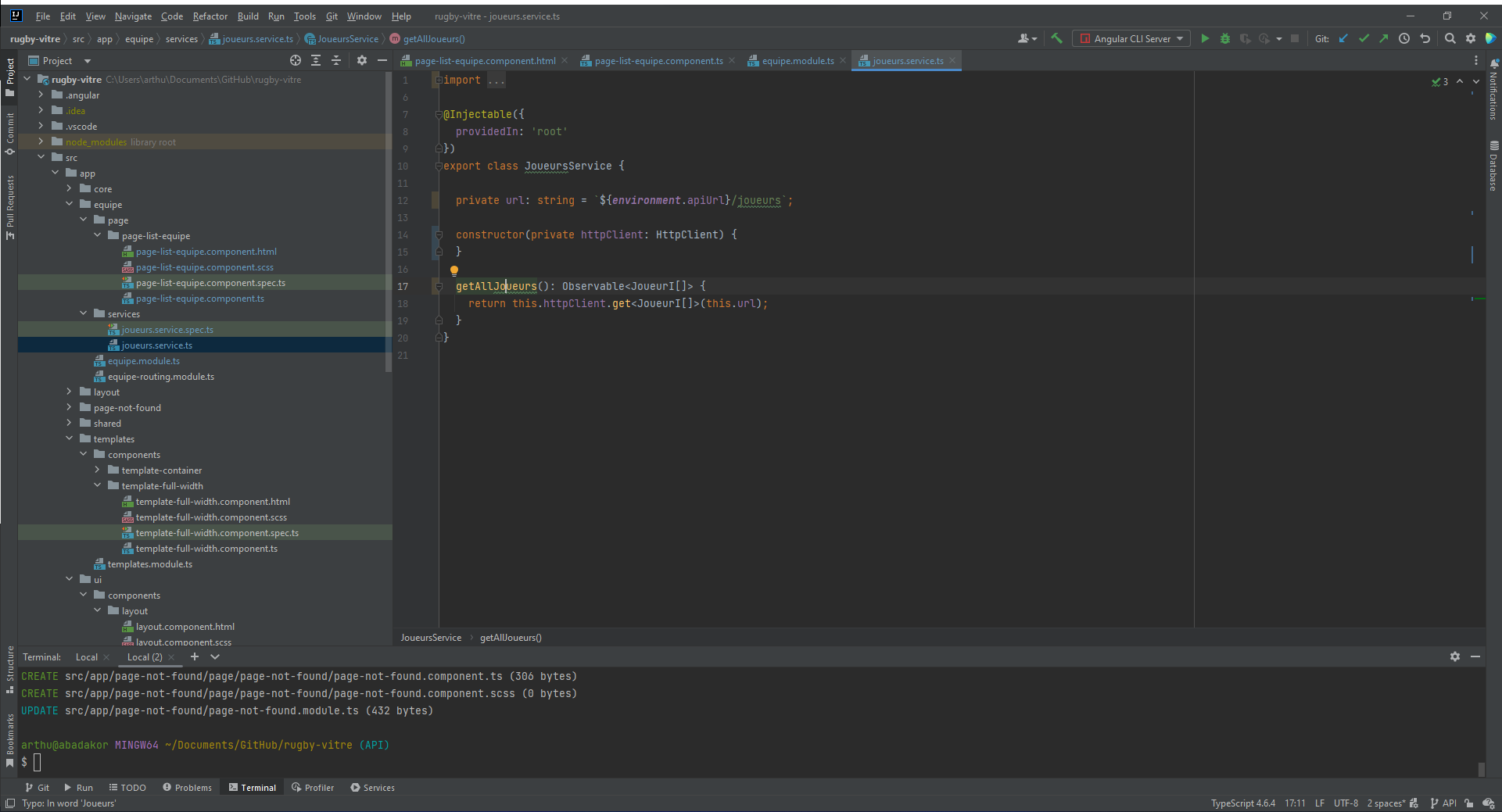This screenshot has height=812, width=1502.
Task: Toggle the Project tool window stripe button
Action: (x=9, y=77)
